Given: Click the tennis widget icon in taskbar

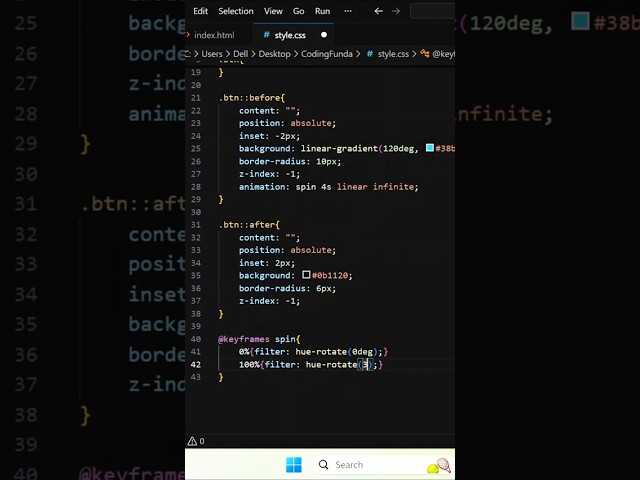Looking at the screenshot, I should pos(439,465).
